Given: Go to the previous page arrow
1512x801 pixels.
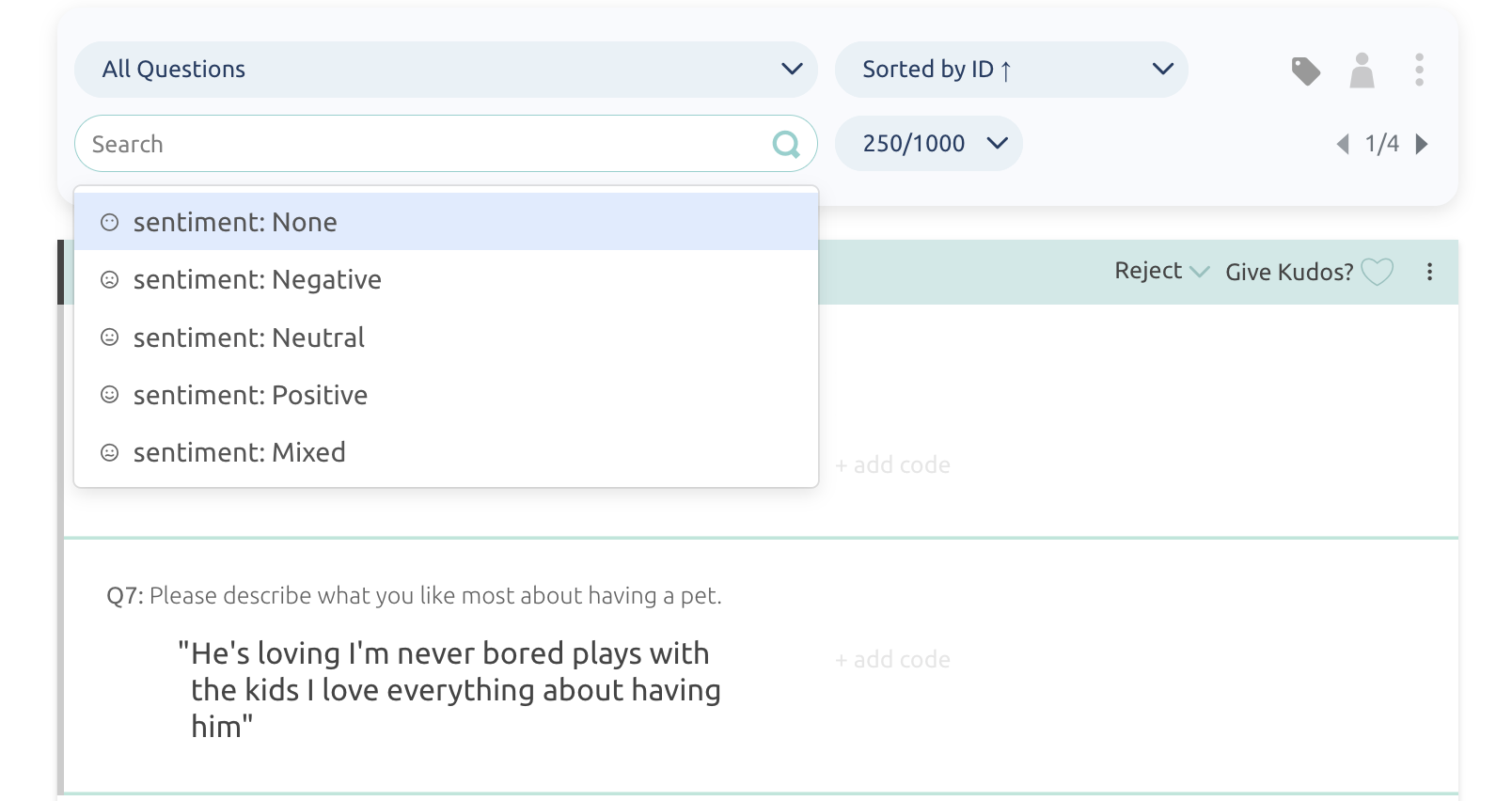Looking at the screenshot, I should click(1343, 144).
